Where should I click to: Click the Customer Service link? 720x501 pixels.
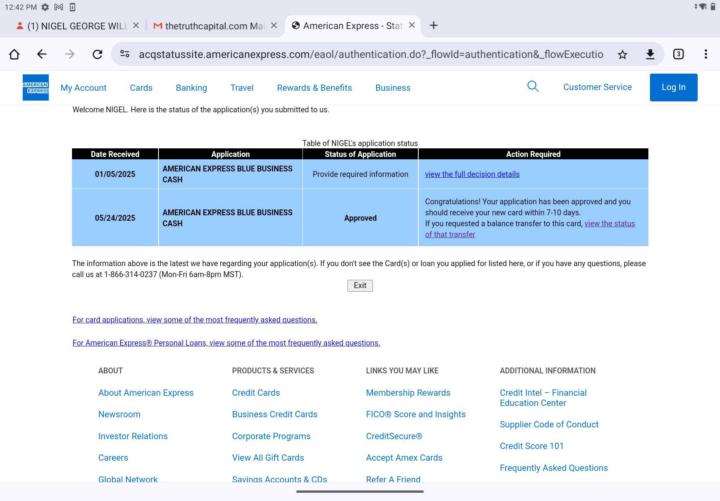tap(597, 87)
